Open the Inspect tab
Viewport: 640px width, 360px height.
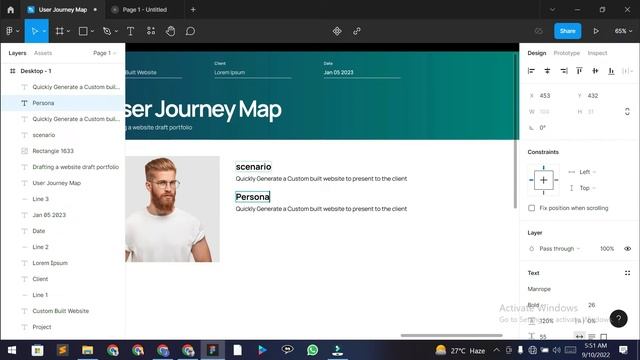pos(597,53)
